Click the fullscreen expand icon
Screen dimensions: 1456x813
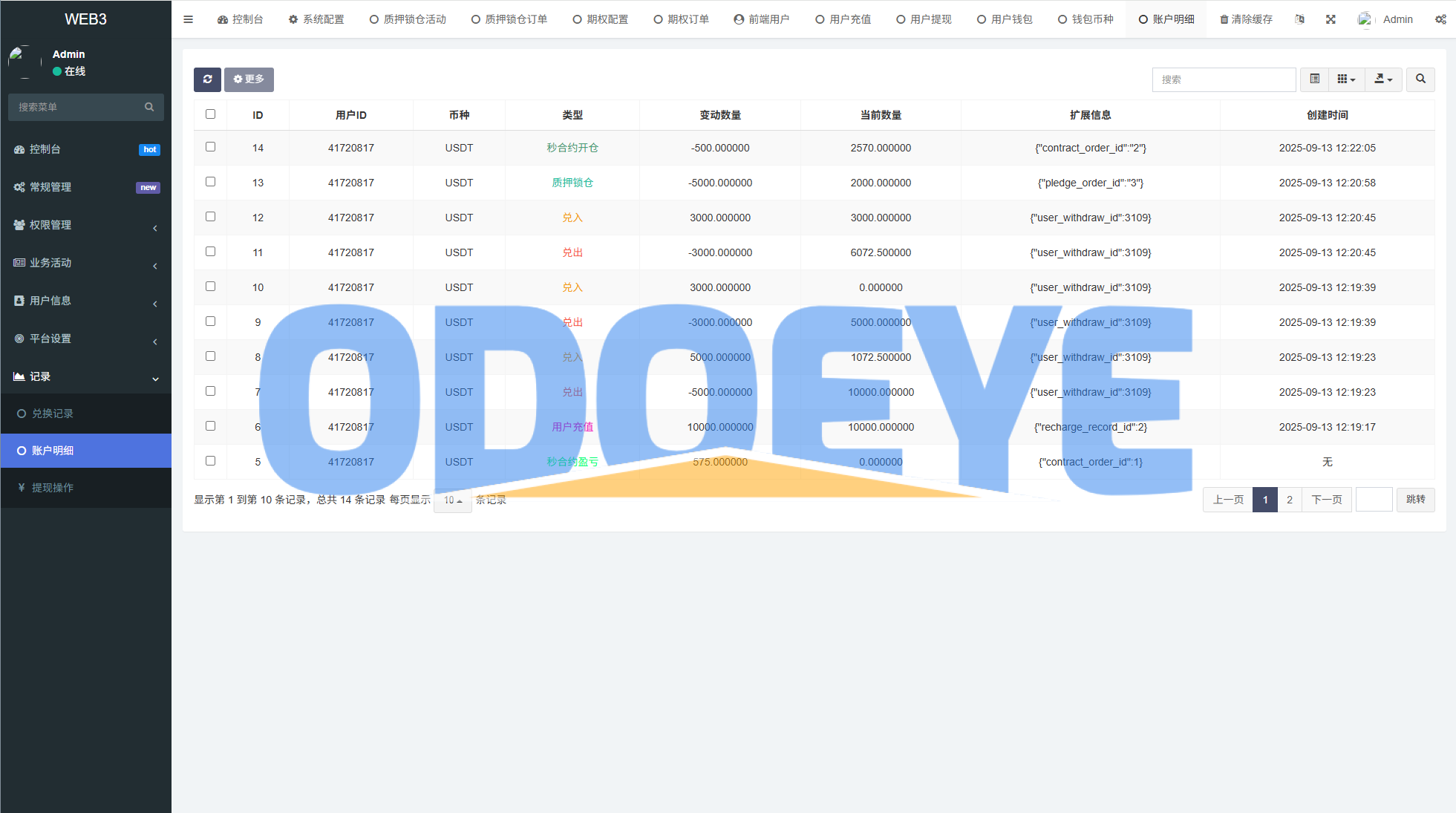[1331, 19]
